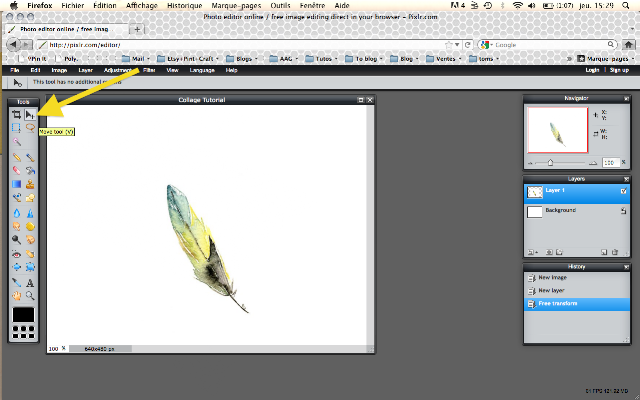
Task: Click the Sign up link
Action: point(619,70)
